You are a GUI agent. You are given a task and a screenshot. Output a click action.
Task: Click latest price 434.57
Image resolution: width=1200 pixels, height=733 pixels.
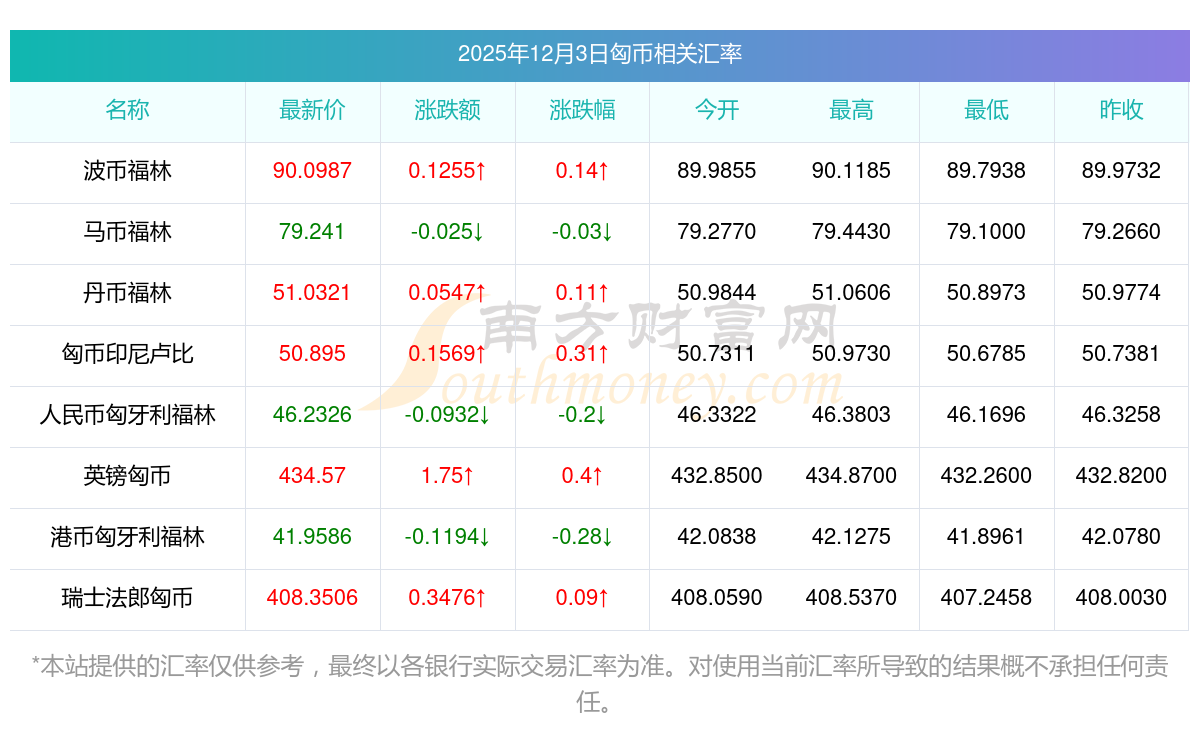coord(313,476)
